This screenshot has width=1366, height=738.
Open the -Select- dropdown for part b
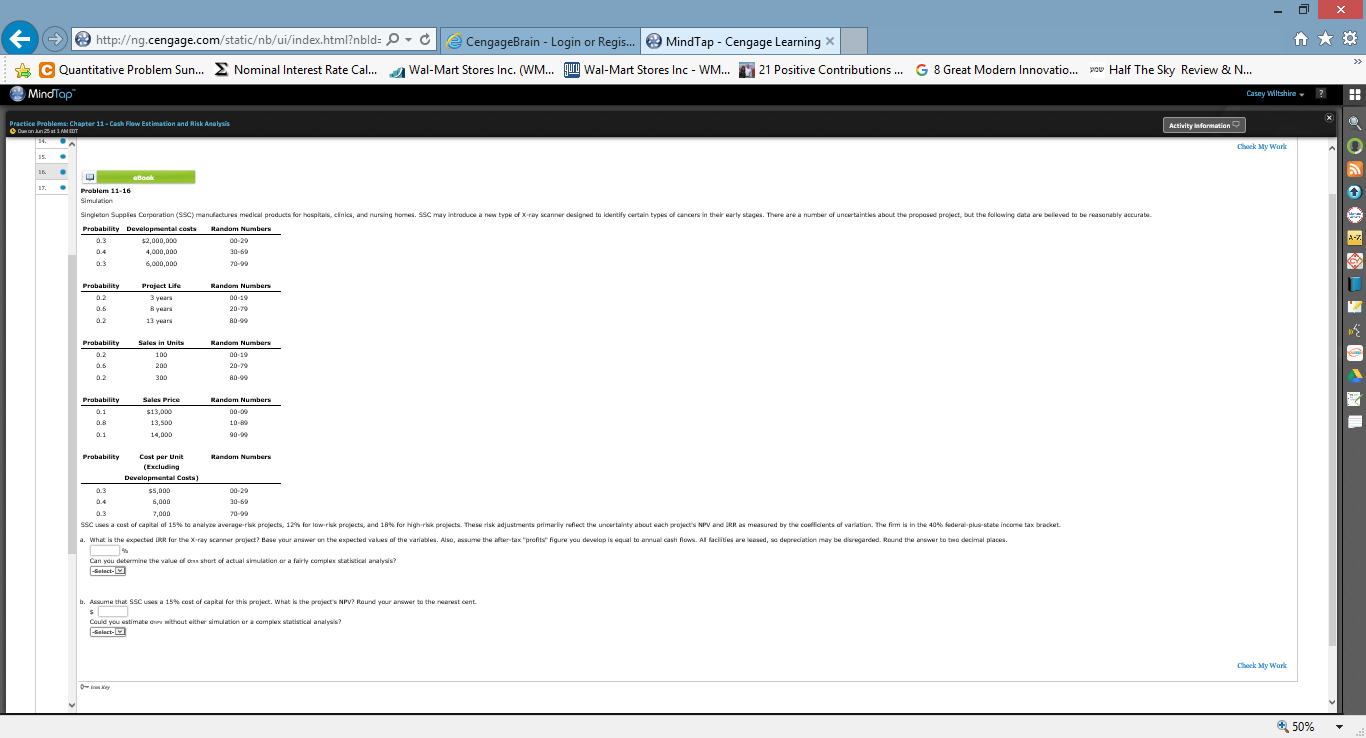coord(109,632)
